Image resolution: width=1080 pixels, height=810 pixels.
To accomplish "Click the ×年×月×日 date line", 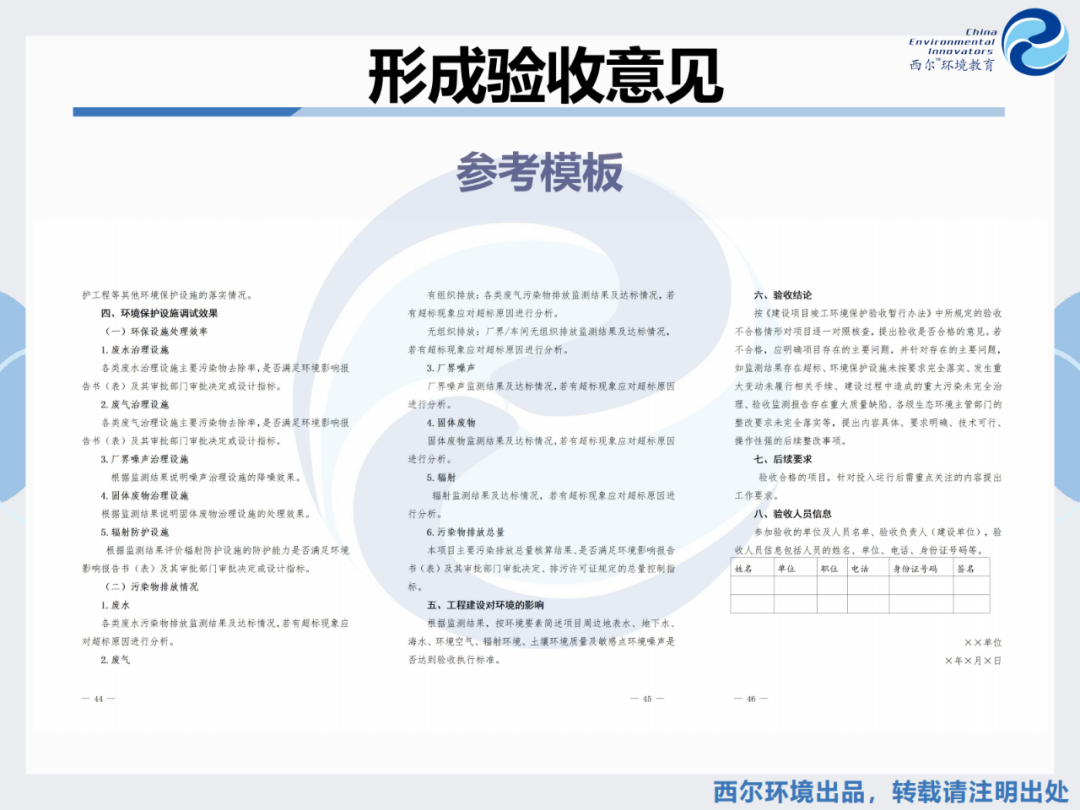I will point(973,661).
